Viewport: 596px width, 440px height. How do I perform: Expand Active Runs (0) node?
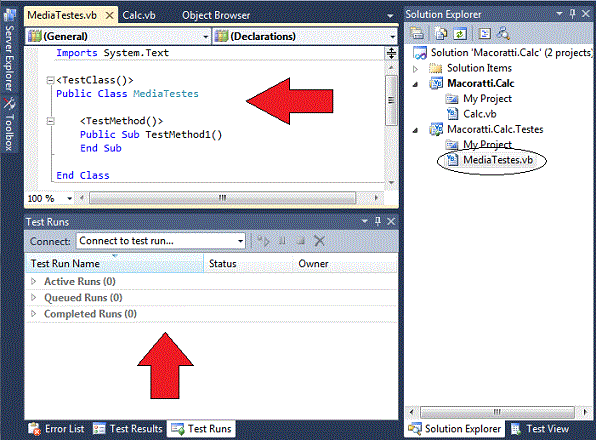click(x=33, y=281)
